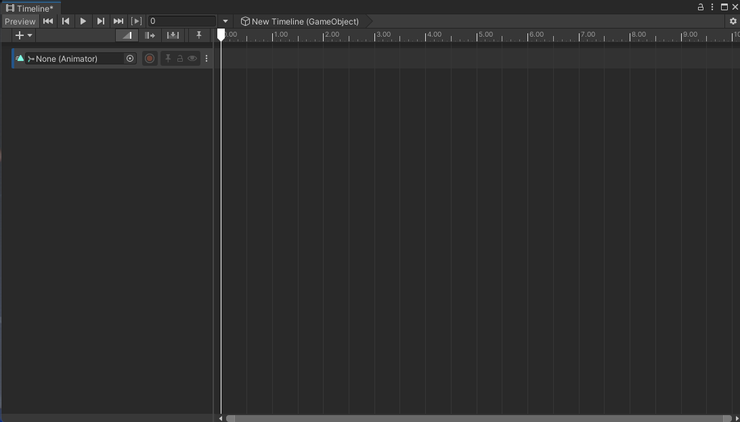Viewport: 740px width, 422px height.
Task: Select the Timeline tab
Action: pos(30,8)
